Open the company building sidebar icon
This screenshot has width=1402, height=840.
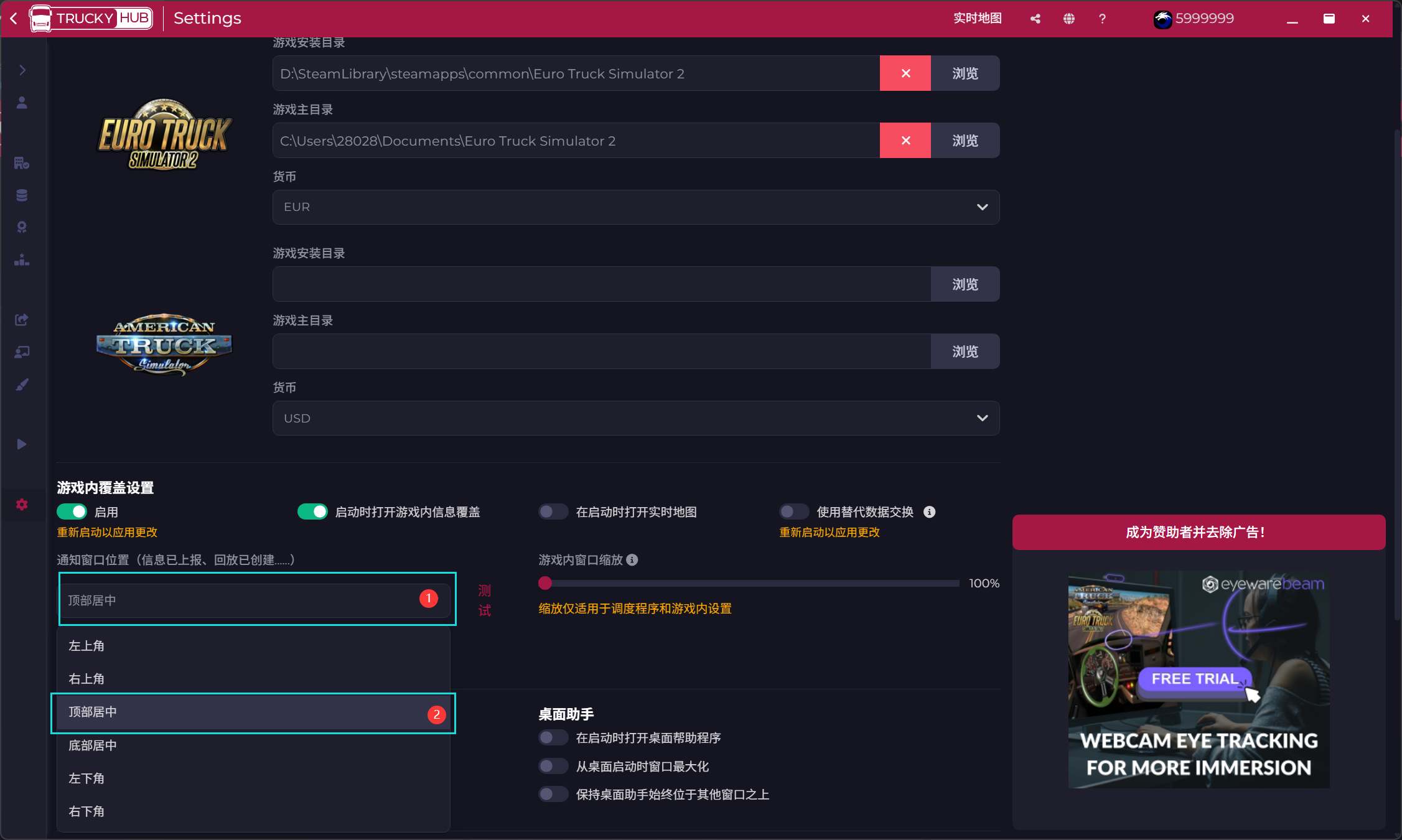[22, 162]
